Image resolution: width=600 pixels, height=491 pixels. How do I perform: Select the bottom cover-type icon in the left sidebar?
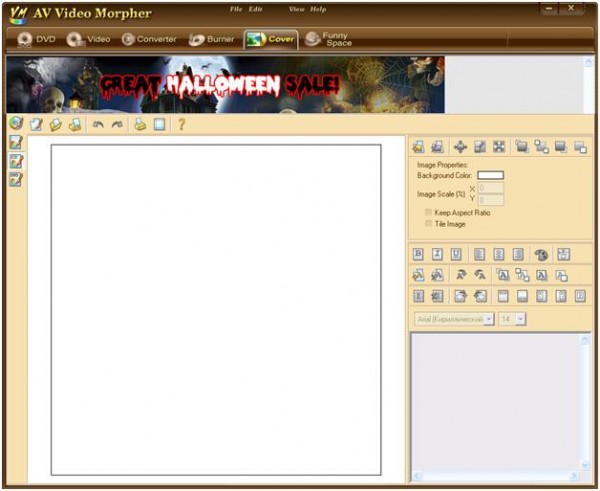(x=16, y=179)
